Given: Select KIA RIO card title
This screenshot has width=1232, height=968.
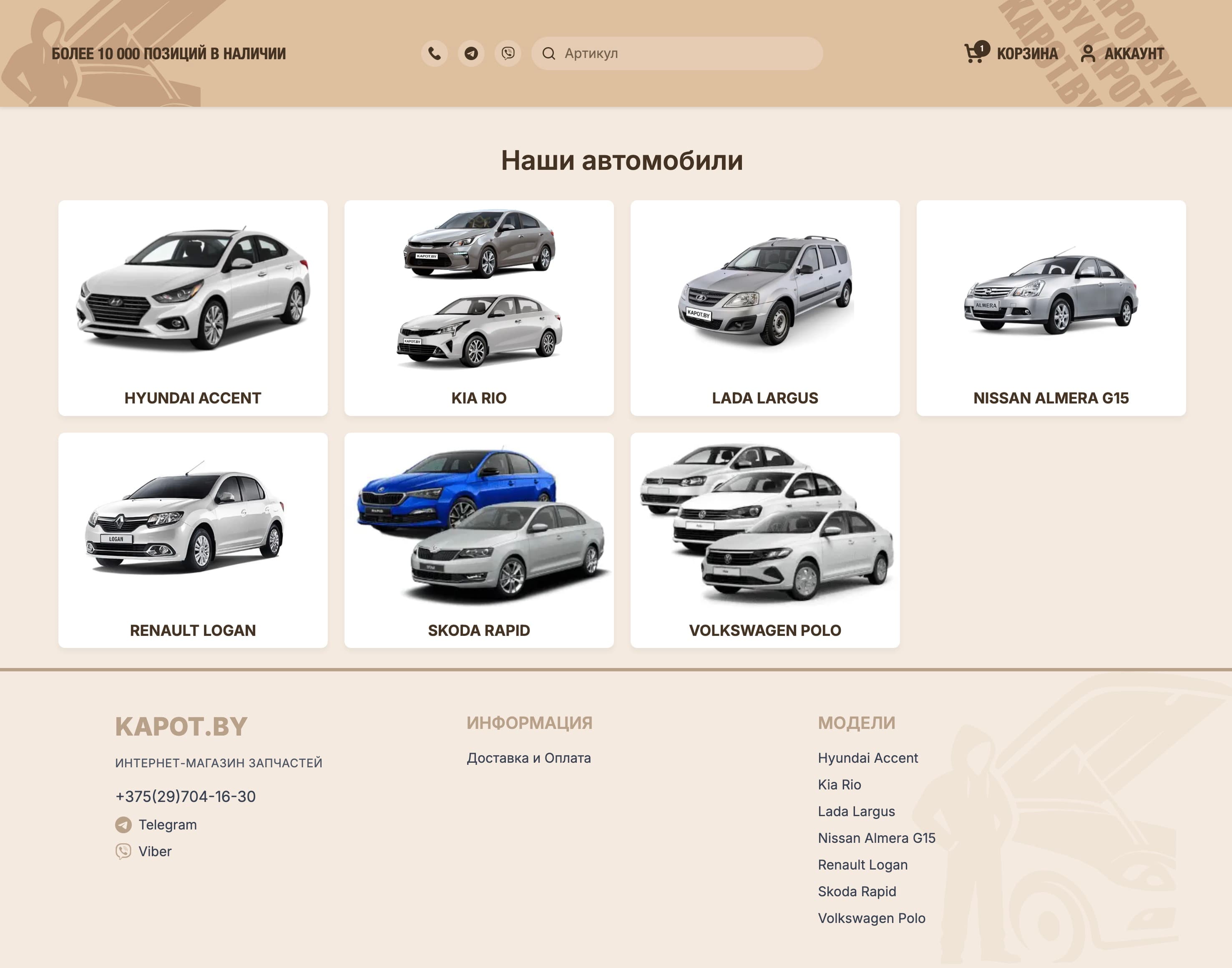Looking at the screenshot, I should [479, 398].
